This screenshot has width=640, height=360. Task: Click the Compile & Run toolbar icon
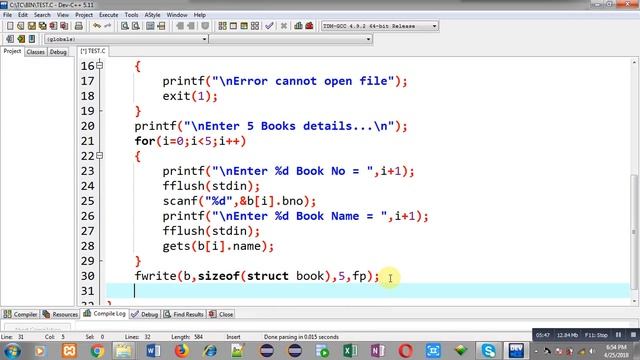244,26
